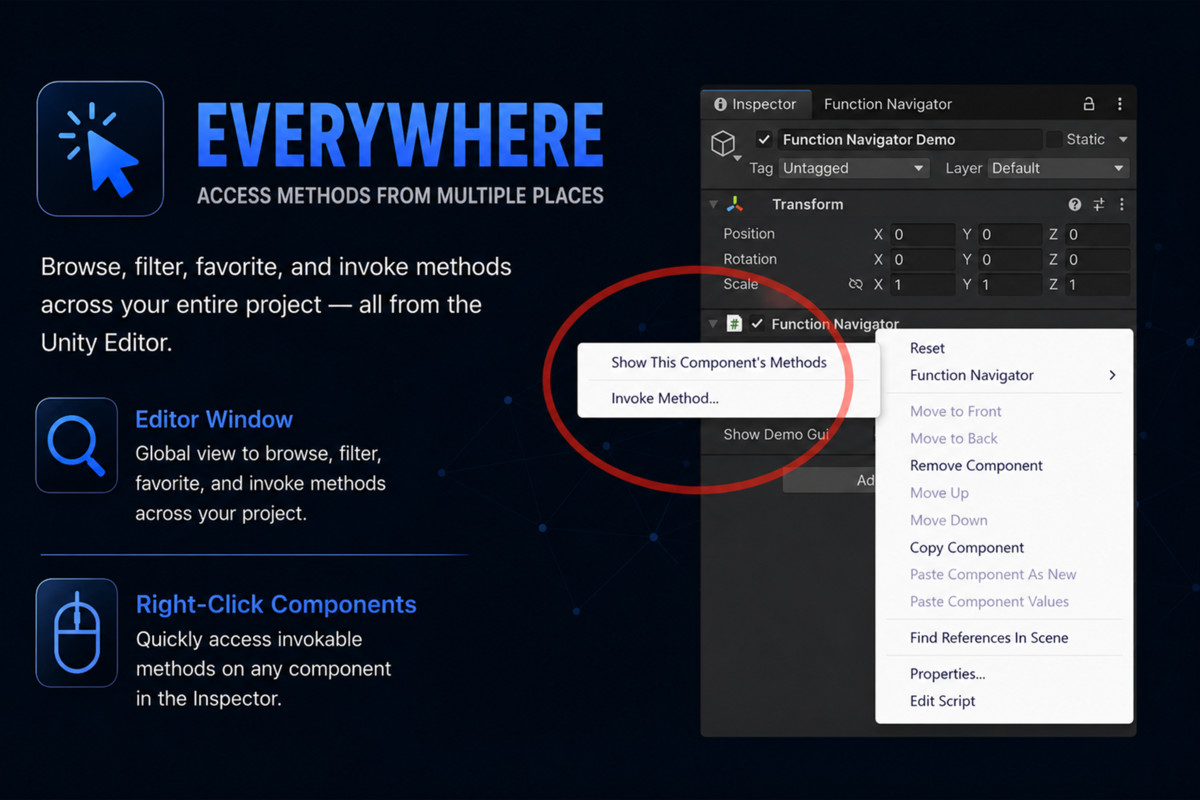Select Invoke Method... in submenu
Image resolution: width=1200 pixels, height=800 pixels.
pyautogui.click(x=665, y=398)
